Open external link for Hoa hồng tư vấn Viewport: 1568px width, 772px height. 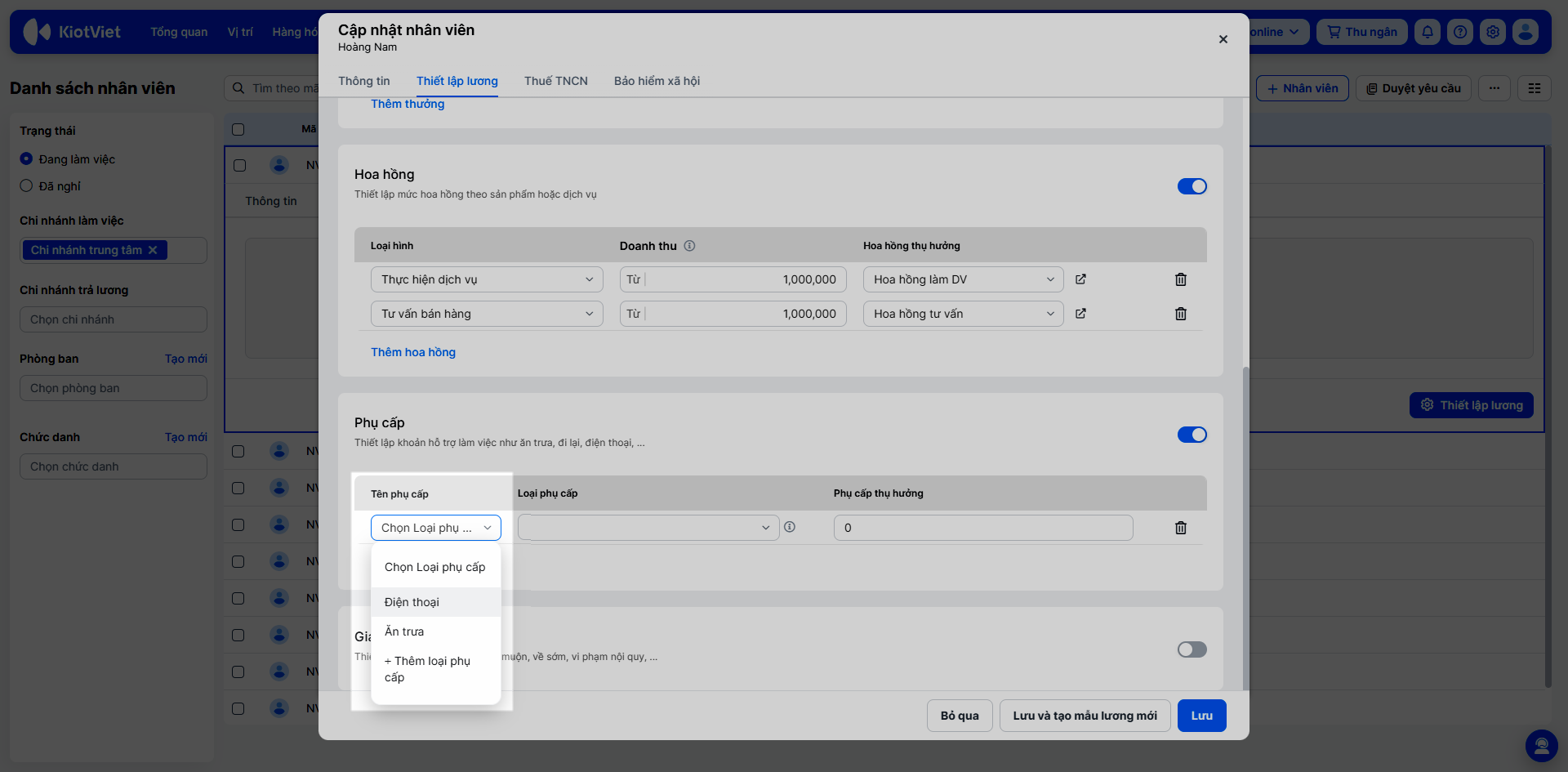point(1080,314)
